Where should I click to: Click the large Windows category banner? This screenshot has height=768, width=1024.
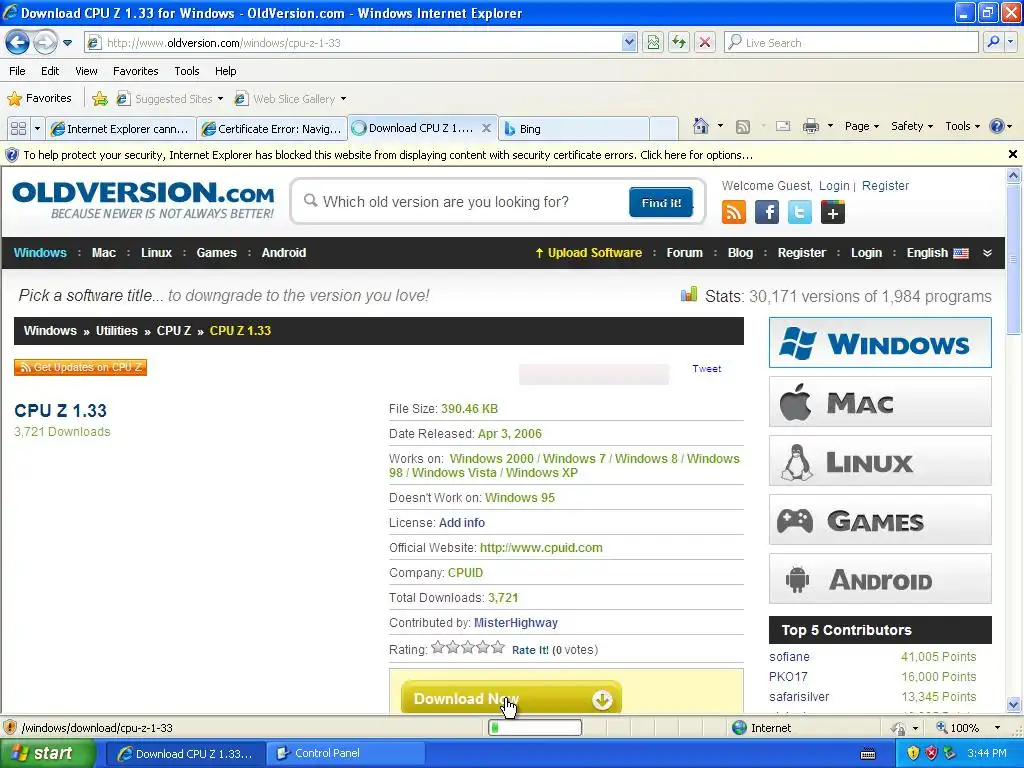[x=880, y=343]
